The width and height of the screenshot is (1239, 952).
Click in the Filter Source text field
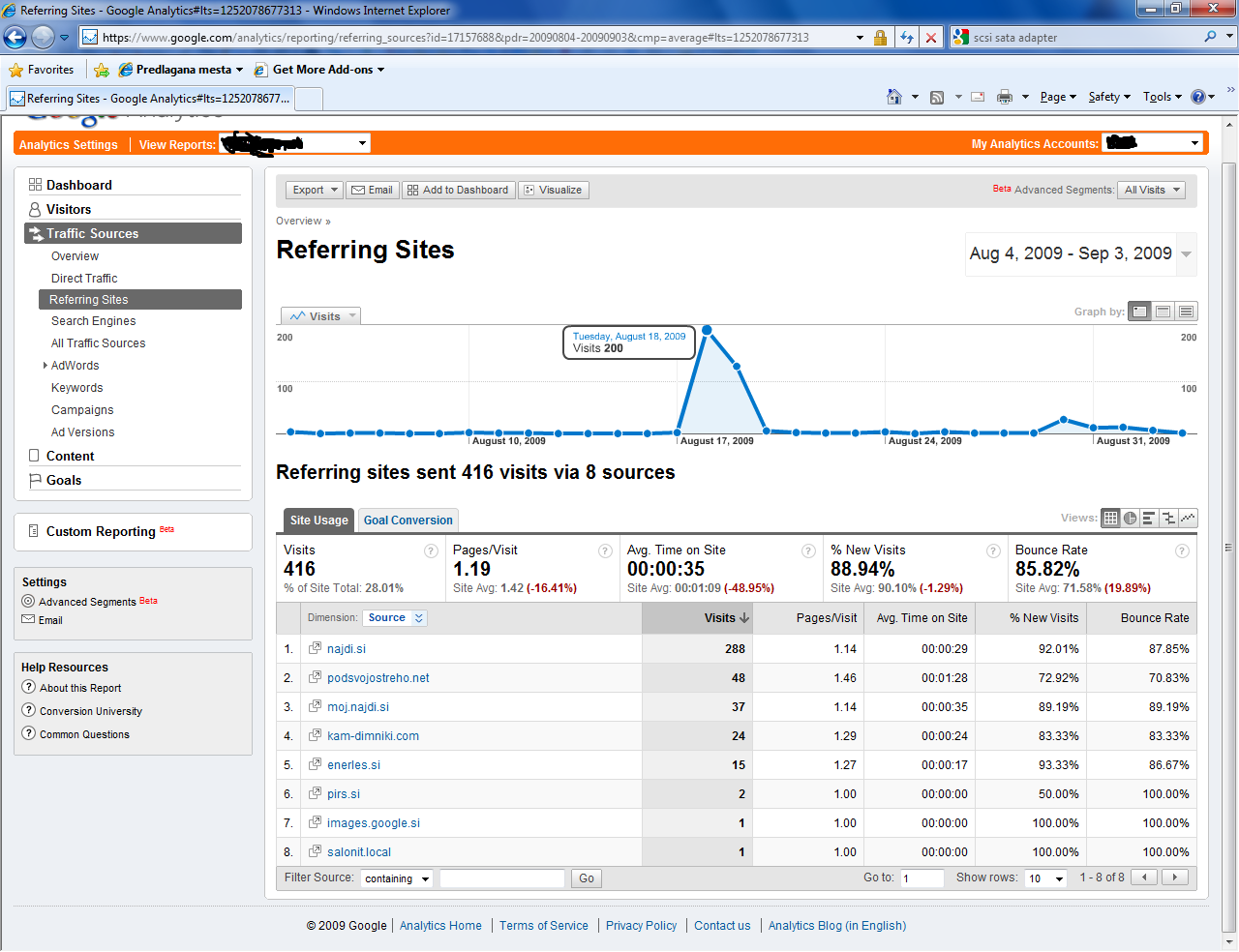coord(502,878)
